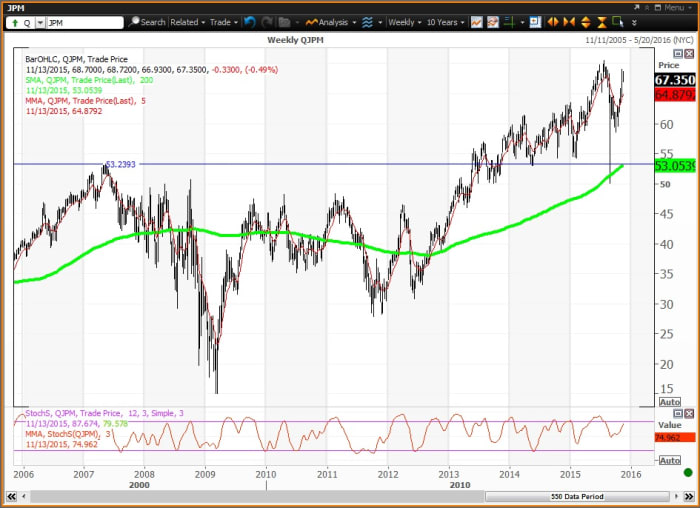
Task: Toggle Auto scale on price axis
Action: click(670, 402)
